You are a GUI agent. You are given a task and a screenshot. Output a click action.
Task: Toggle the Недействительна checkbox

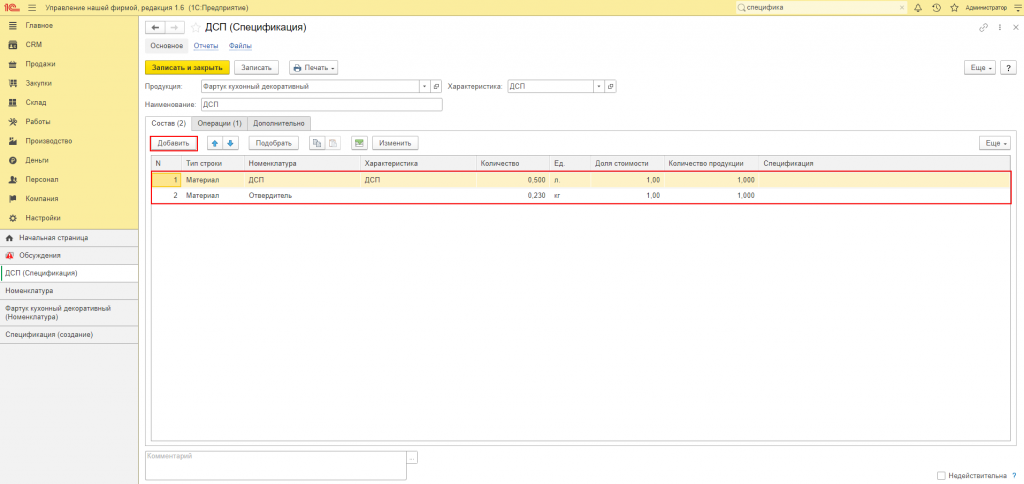pyautogui.click(x=940, y=476)
